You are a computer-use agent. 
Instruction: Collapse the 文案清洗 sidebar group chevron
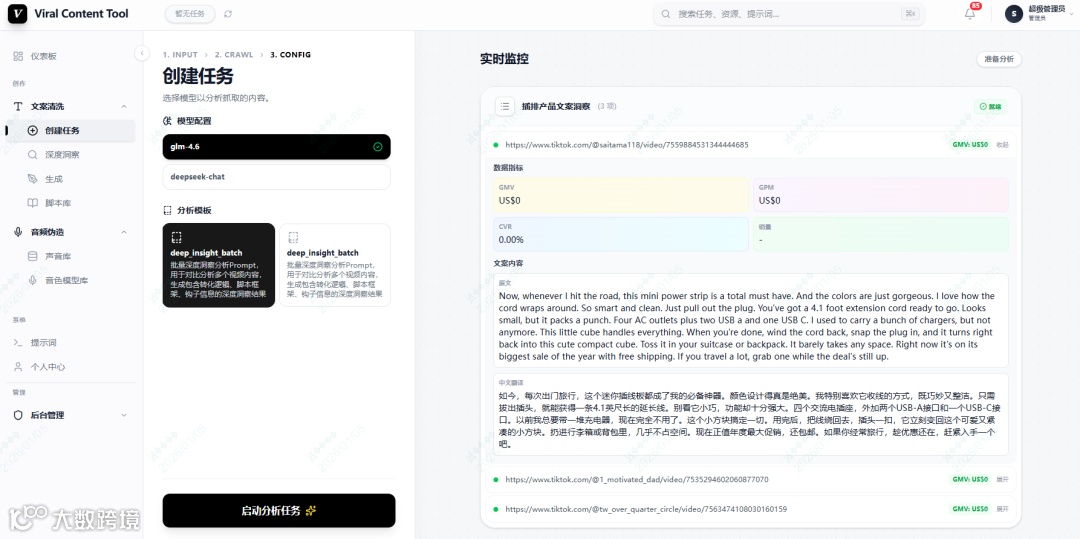(124, 107)
